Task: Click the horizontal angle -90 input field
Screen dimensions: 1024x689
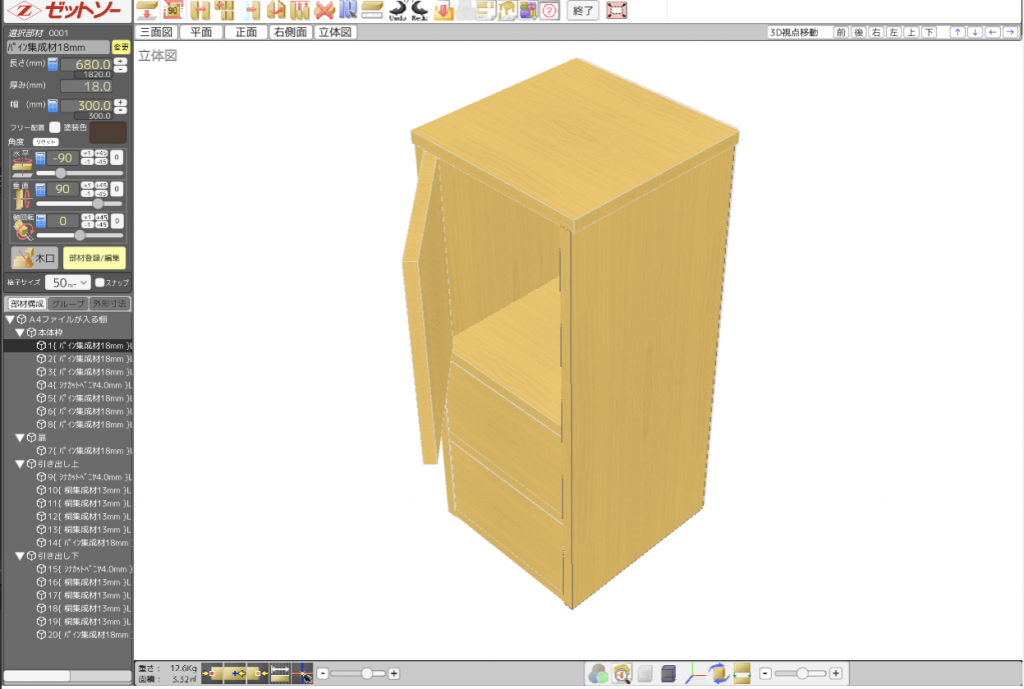Action: pyautogui.click(x=63, y=158)
